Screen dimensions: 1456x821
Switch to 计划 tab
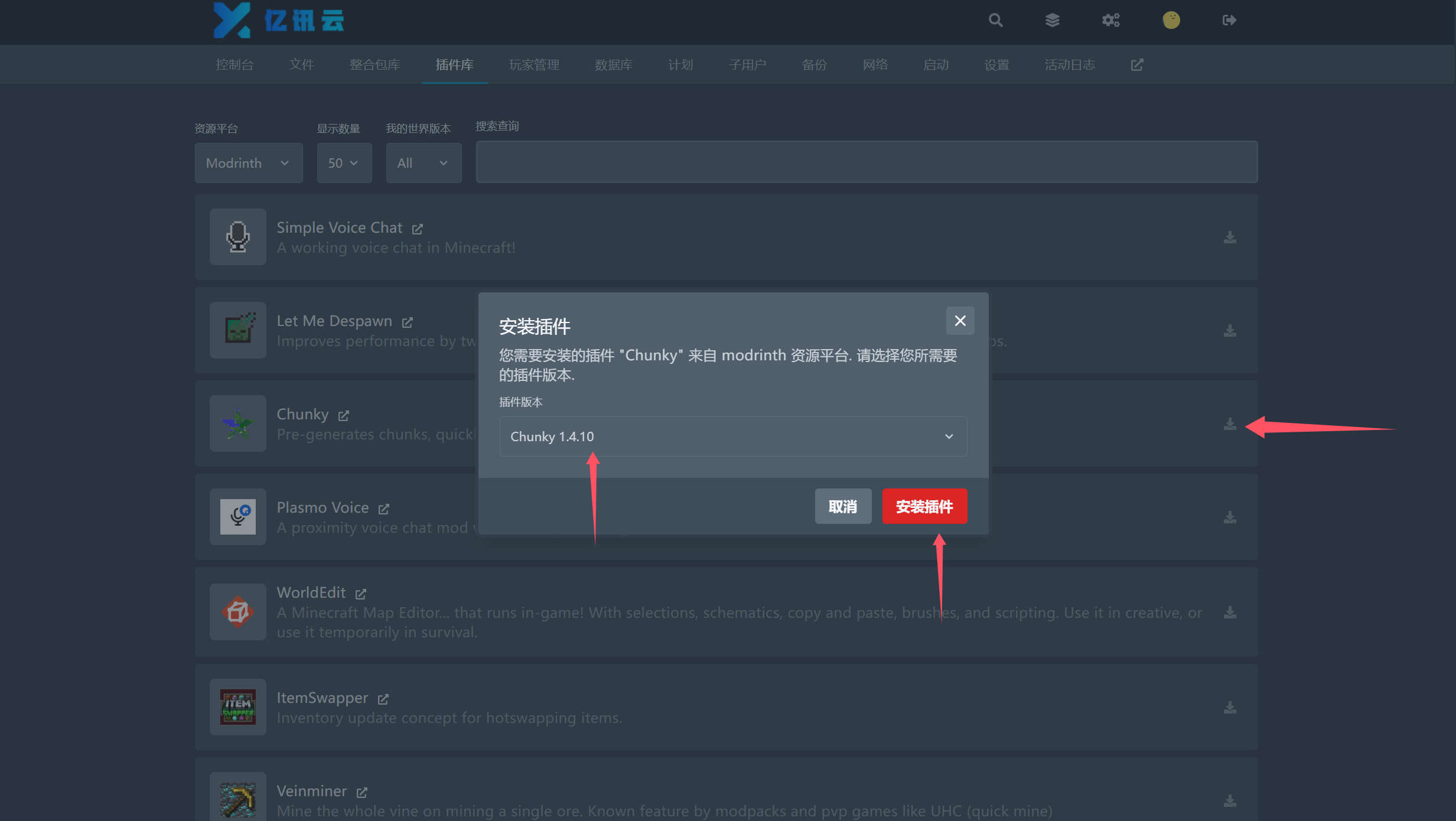click(680, 65)
